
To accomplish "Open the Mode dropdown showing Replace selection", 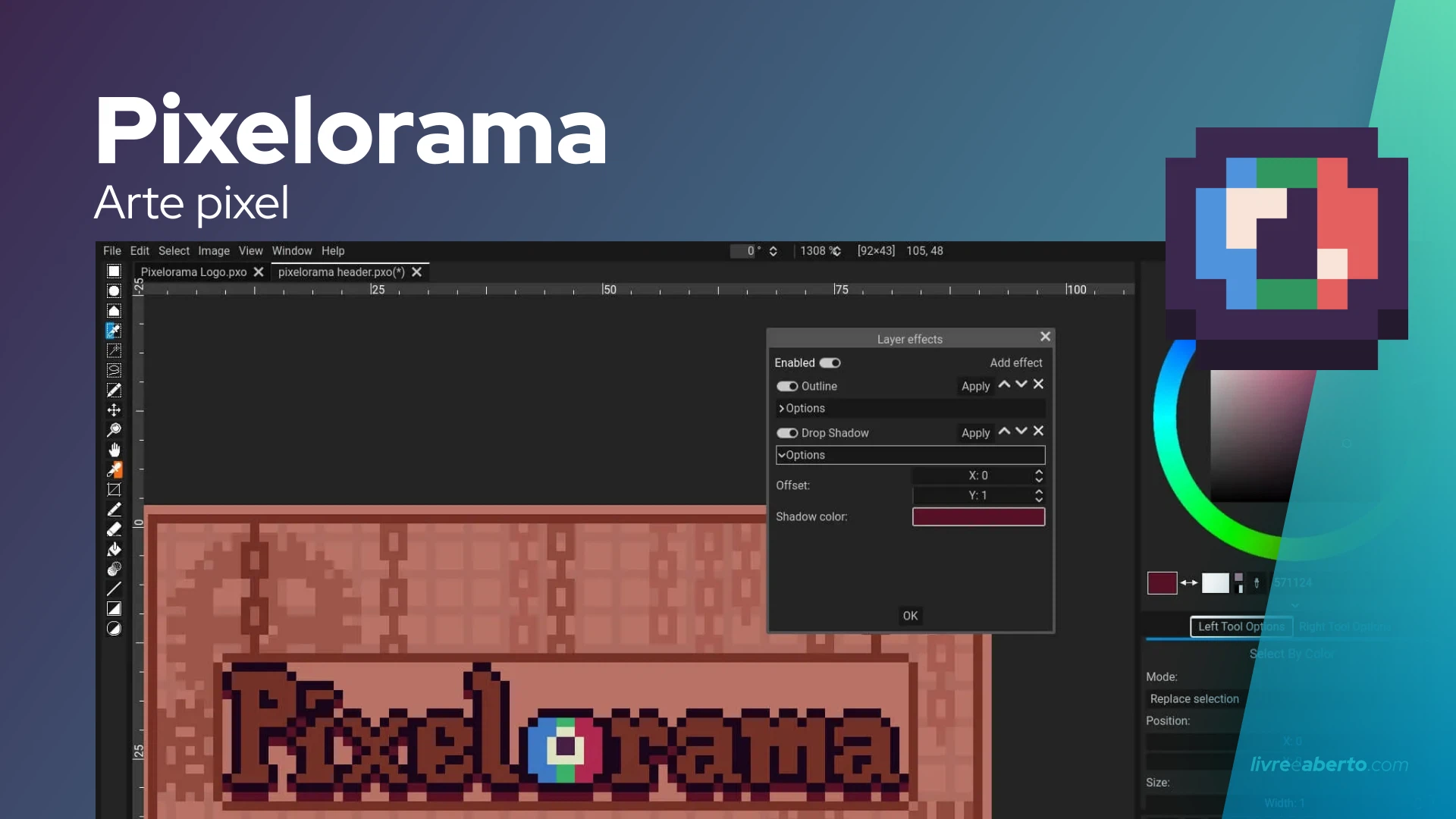I will click(1194, 698).
